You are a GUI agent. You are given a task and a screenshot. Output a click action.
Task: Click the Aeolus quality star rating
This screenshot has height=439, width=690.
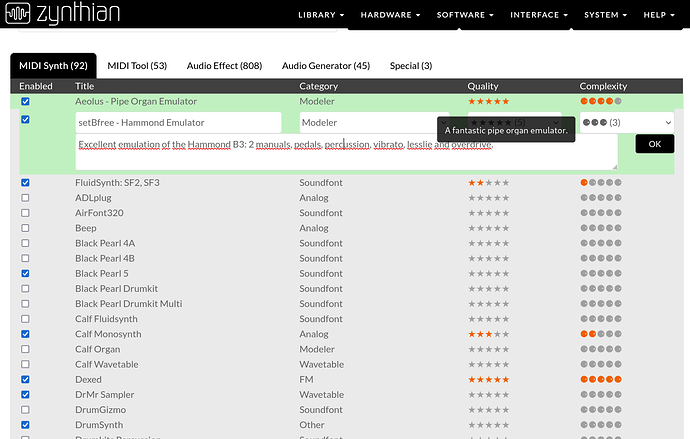tap(488, 101)
